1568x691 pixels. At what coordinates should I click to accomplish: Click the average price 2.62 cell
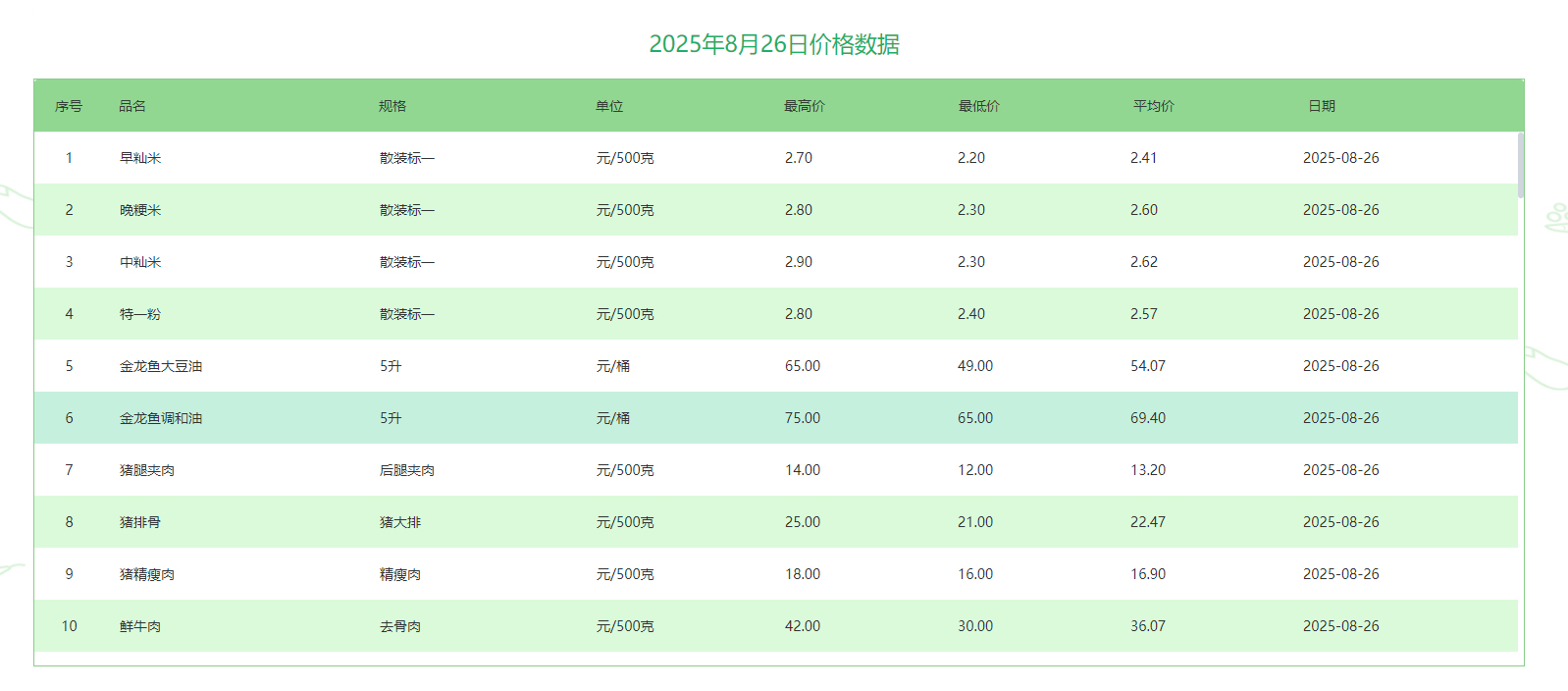pos(1144,262)
